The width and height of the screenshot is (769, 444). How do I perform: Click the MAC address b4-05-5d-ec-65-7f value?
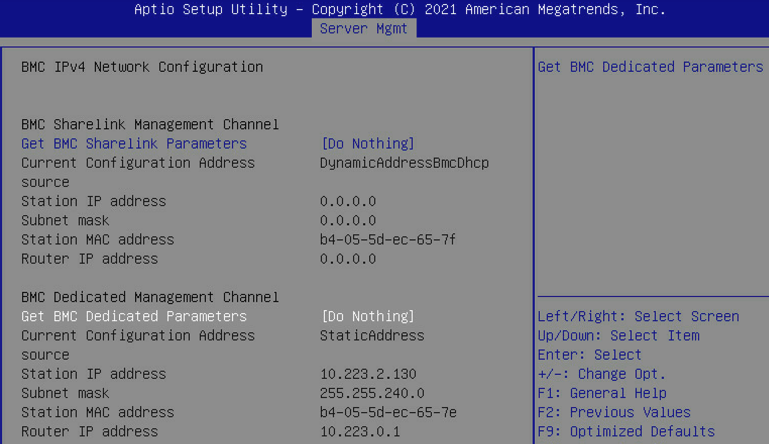[388, 240]
